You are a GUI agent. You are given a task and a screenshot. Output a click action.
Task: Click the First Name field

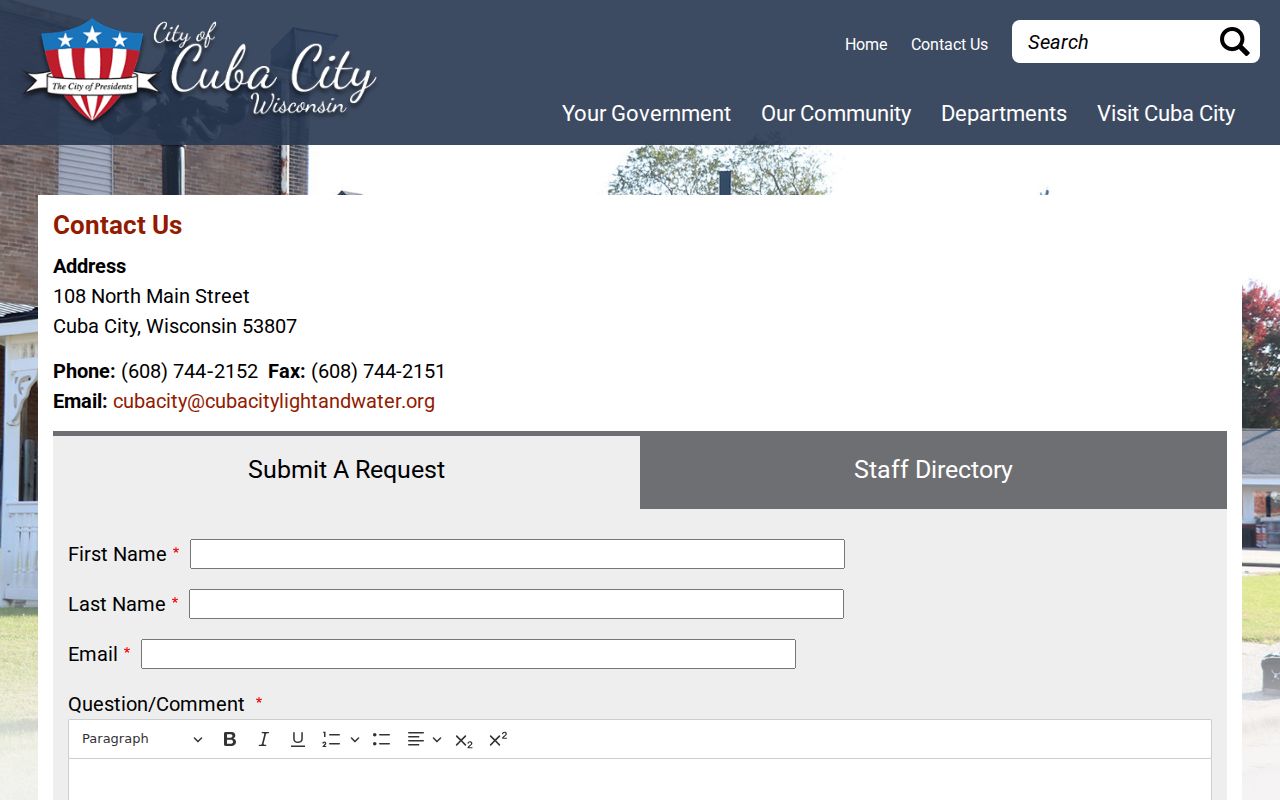(x=517, y=554)
